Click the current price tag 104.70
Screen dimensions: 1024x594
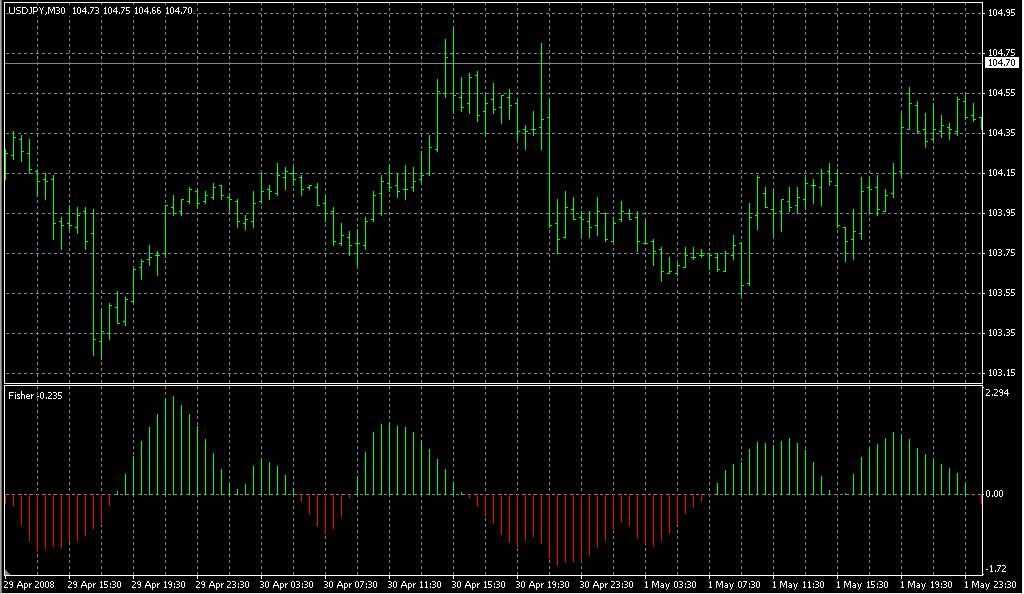(1001, 63)
